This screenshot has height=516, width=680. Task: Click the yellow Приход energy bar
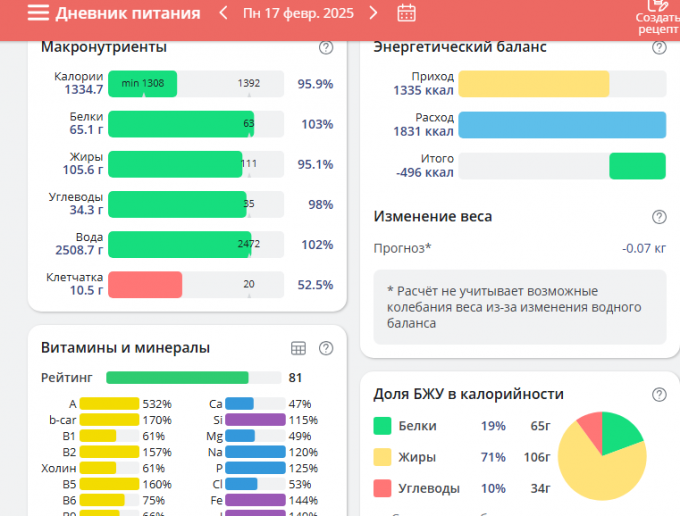tap(533, 84)
